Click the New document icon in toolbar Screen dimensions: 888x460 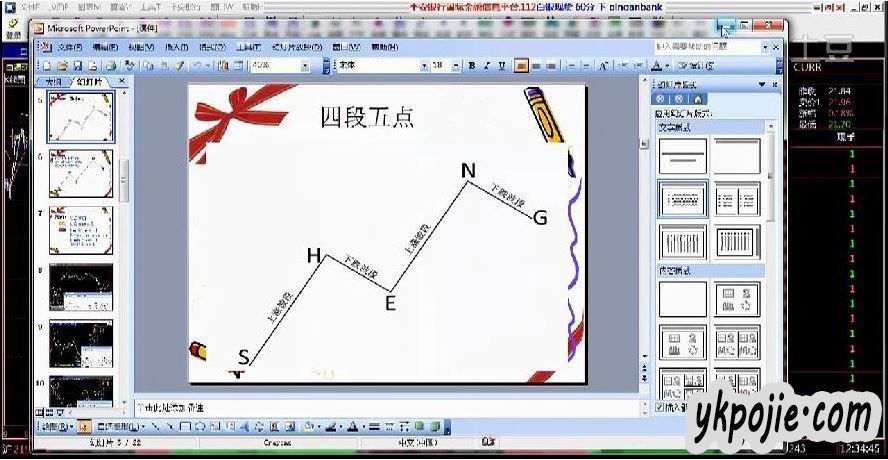[46, 66]
